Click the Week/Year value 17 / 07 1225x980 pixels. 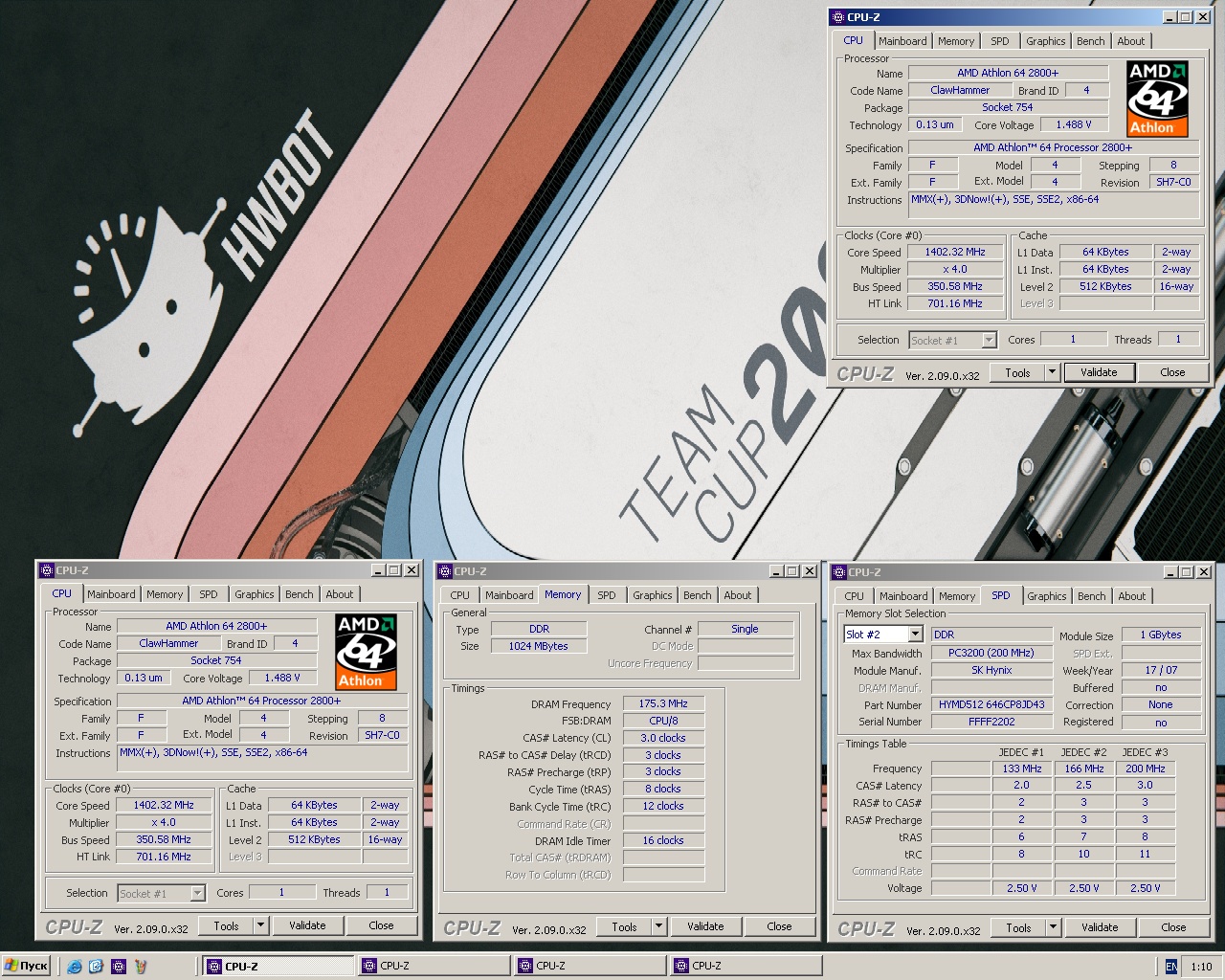(1161, 670)
